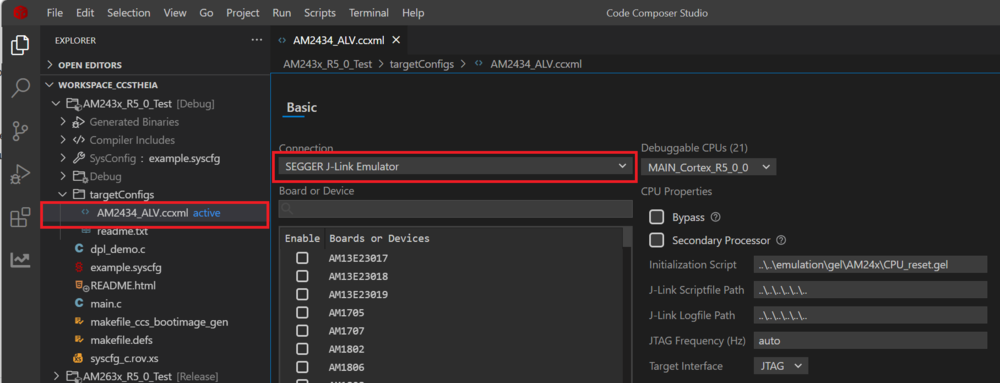Open the Explorer more actions ellipsis
The width and height of the screenshot is (1000, 383).
click(x=256, y=40)
